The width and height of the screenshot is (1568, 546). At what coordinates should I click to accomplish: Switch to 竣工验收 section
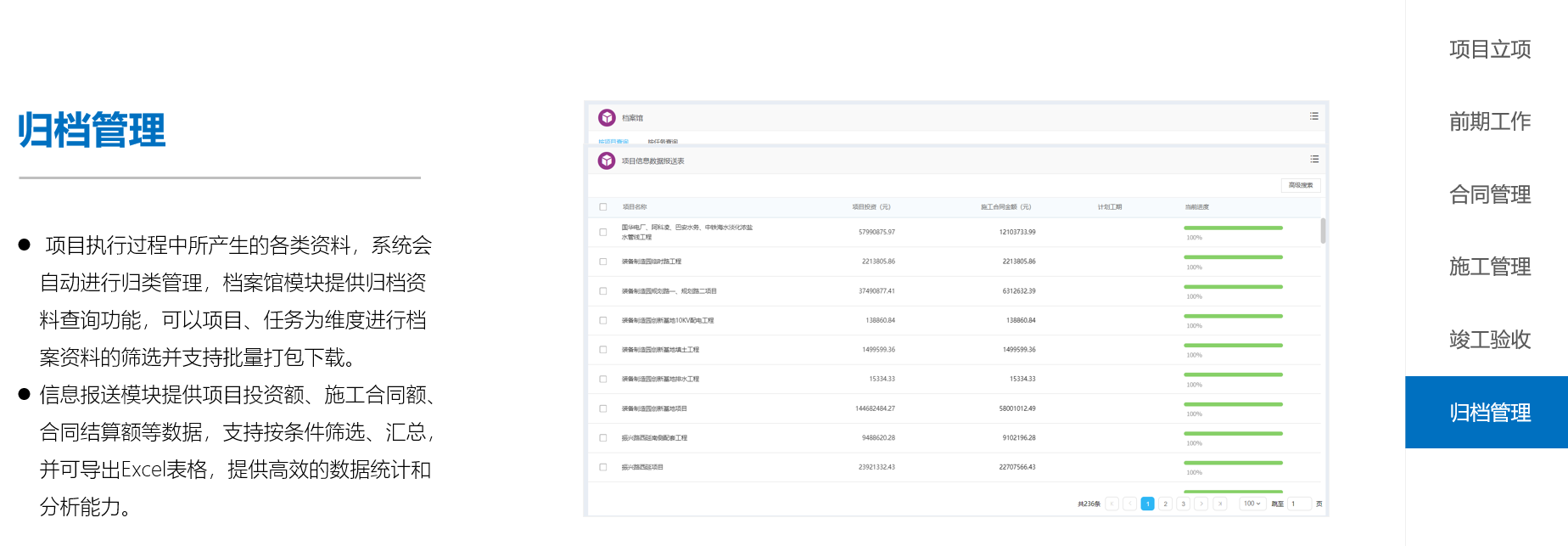(1489, 340)
